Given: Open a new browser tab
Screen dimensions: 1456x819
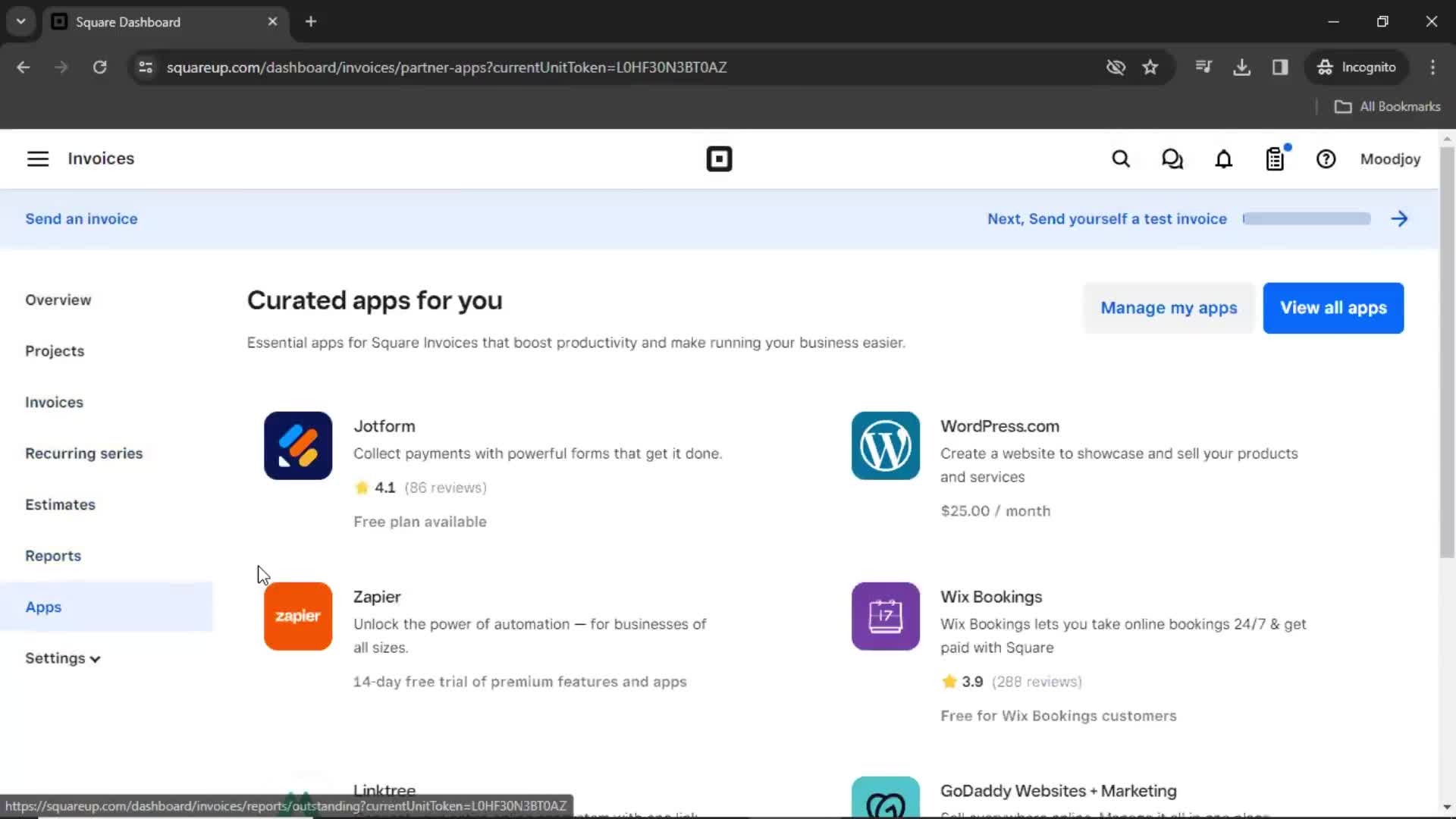Looking at the screenshot, I should coord(311,22).
